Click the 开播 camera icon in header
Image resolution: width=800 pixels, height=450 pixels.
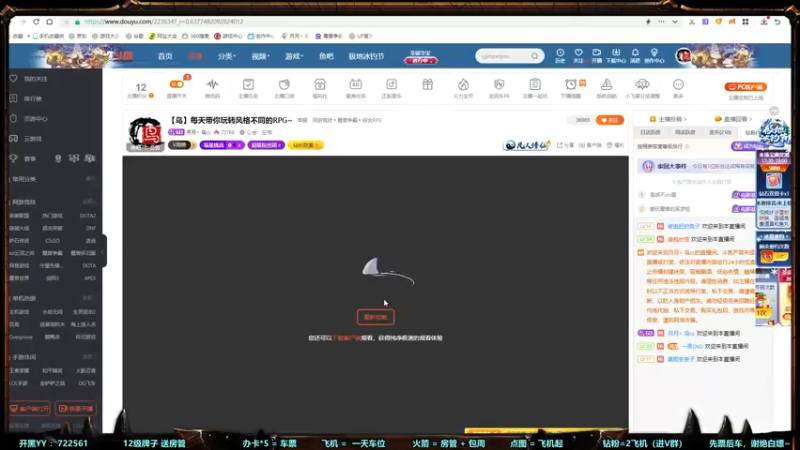coord(596,56)
